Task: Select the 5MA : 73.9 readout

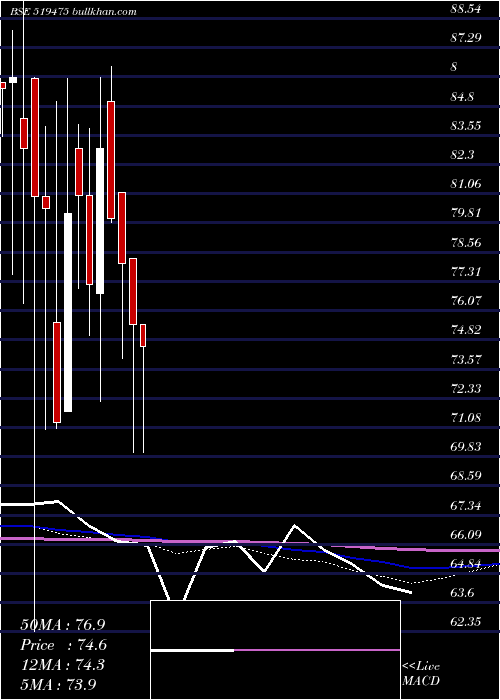Action: pos(58,684)
